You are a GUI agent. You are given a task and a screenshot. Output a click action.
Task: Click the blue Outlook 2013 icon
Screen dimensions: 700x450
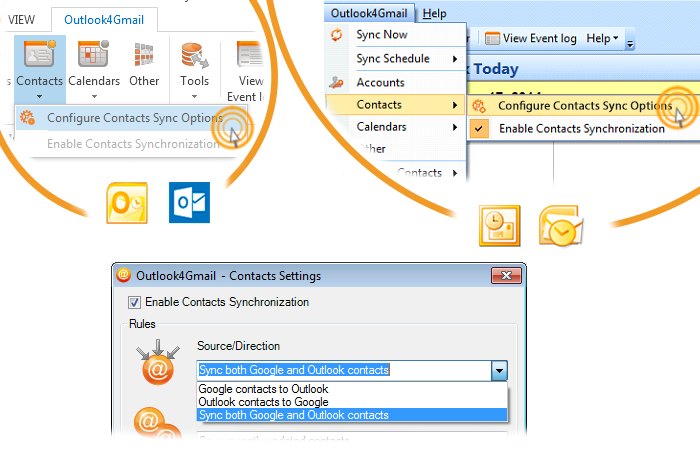[x=189, y=202]
